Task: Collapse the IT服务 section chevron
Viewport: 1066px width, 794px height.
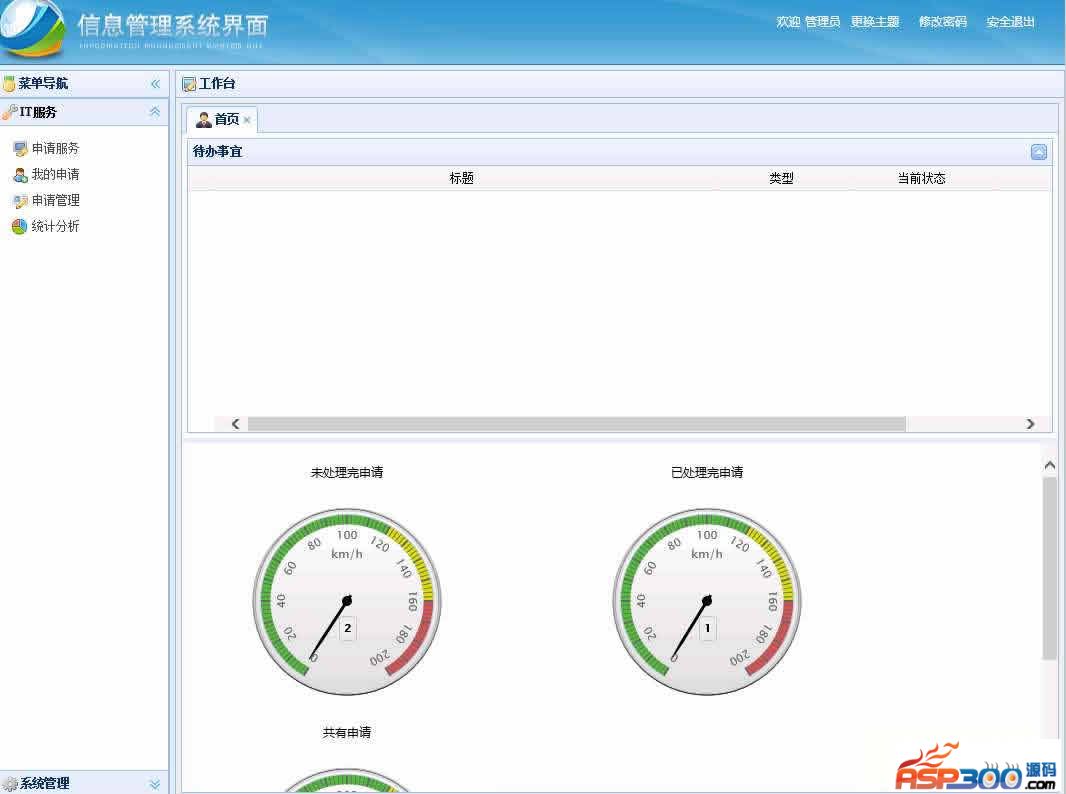Action: (x=155, y=111)
